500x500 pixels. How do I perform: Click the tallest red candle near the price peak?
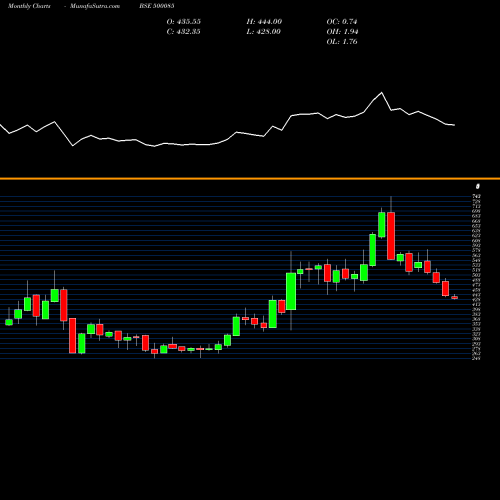coord(391,236)
